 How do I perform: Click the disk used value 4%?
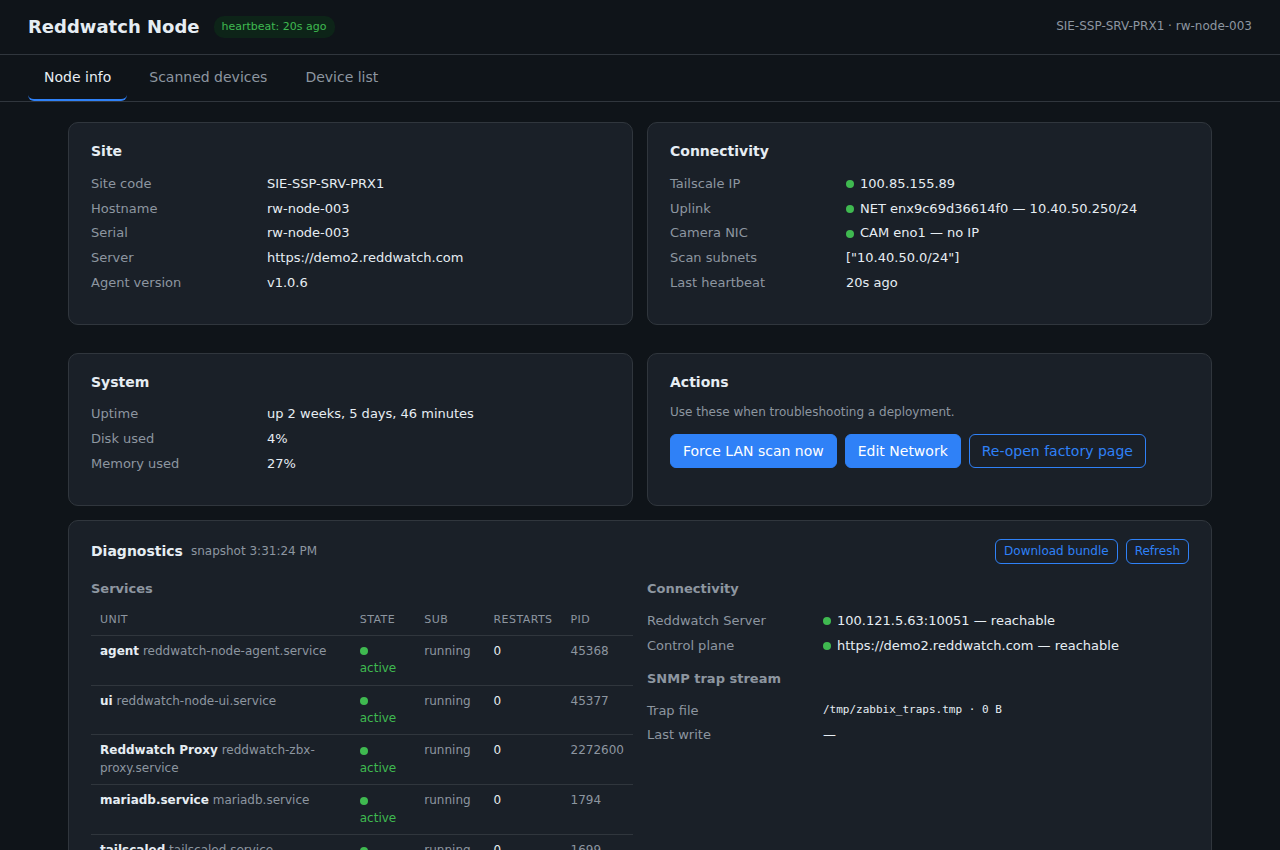(x=277, y=439)
